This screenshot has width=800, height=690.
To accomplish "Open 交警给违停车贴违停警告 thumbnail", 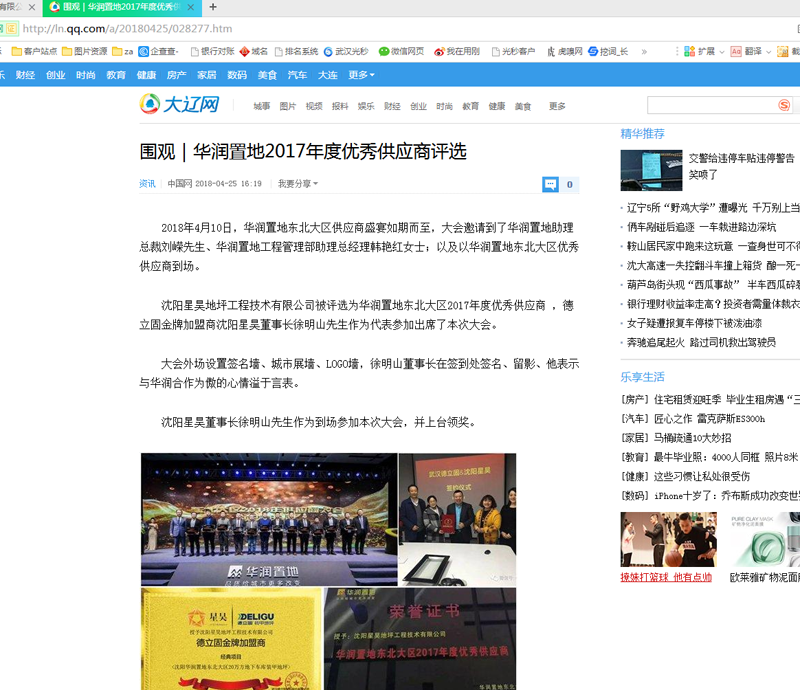I will pos(652,170).
